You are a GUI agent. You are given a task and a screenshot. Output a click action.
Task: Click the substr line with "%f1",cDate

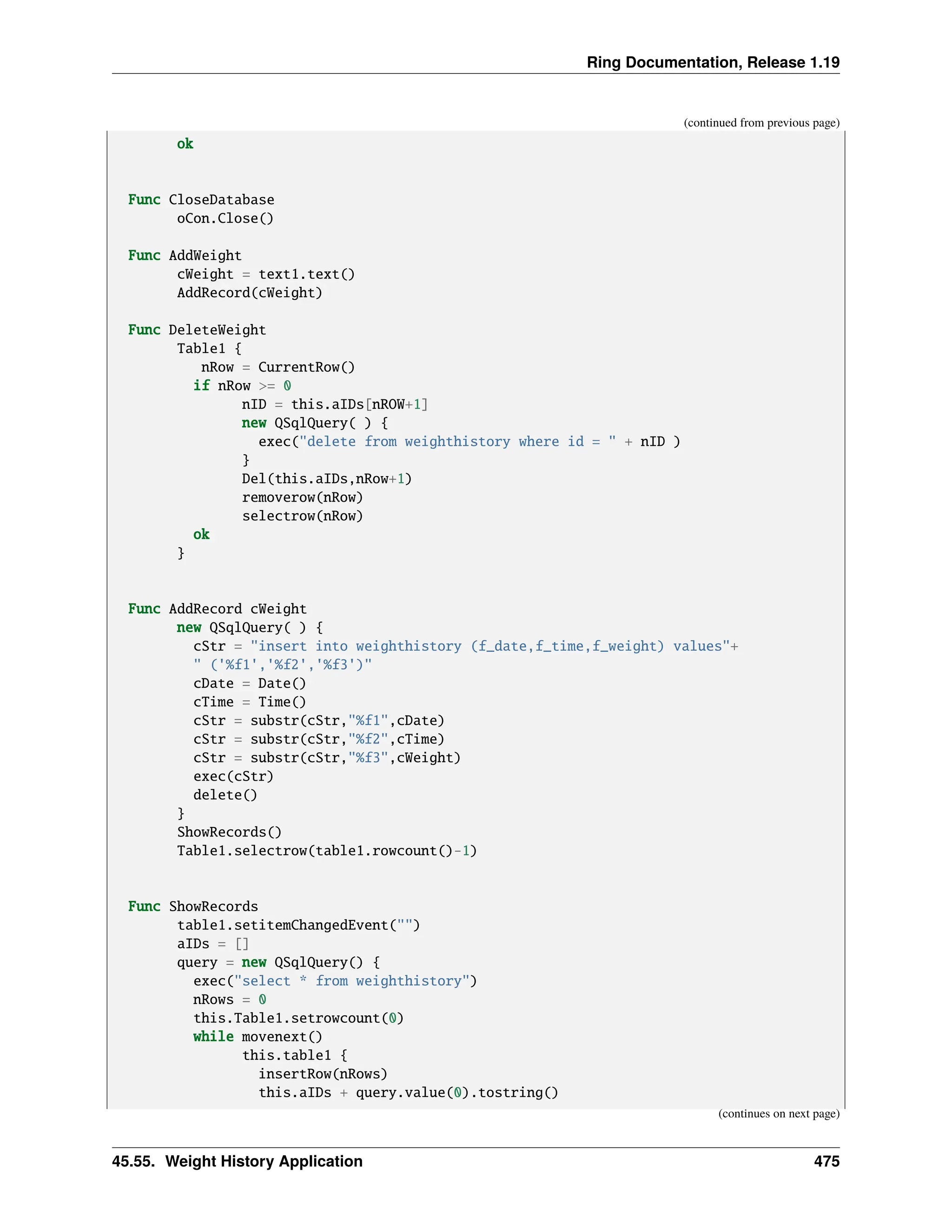pyautogui.click(x=319, y=721)
